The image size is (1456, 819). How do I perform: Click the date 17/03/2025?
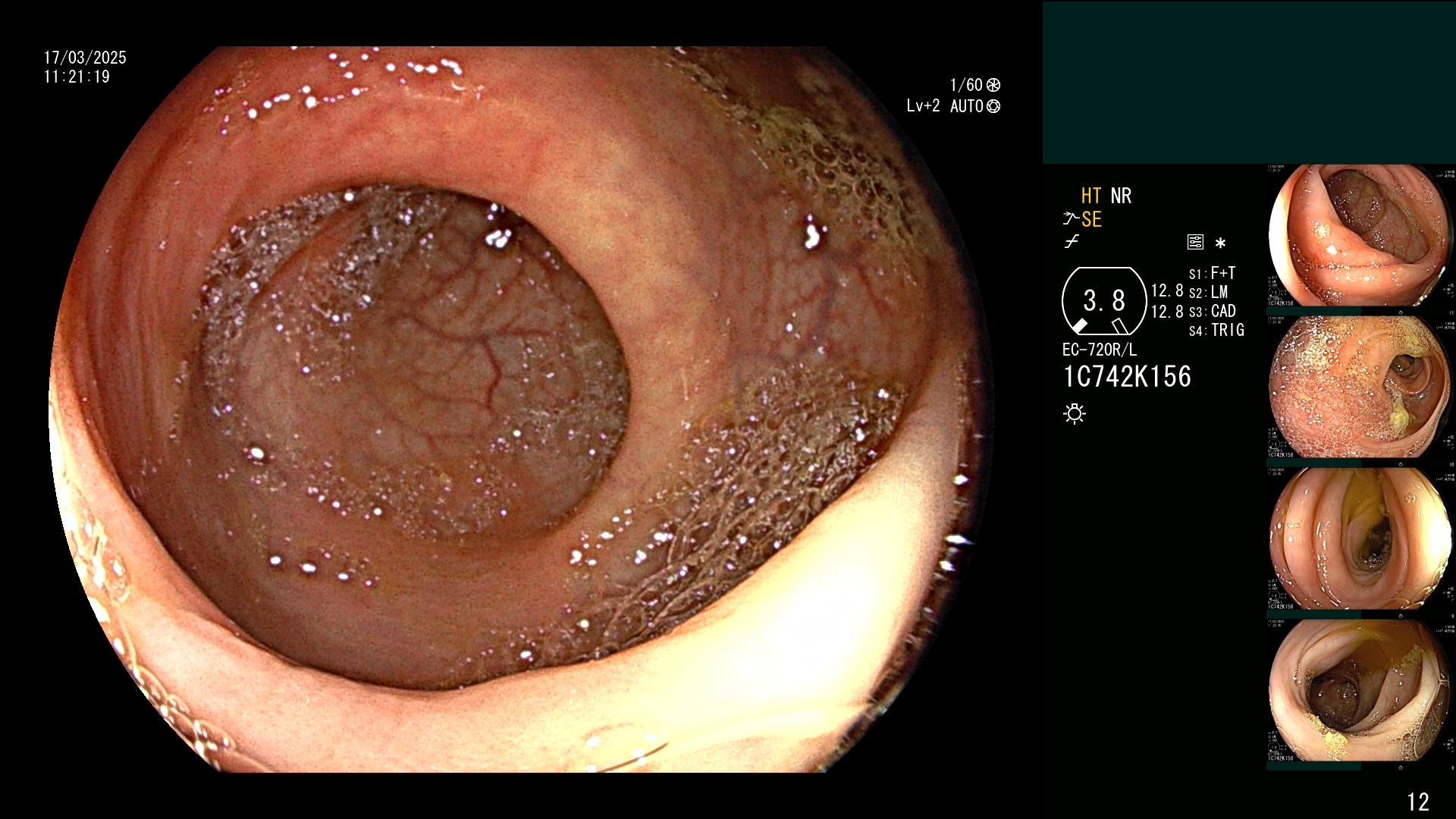tap(85, 58)
